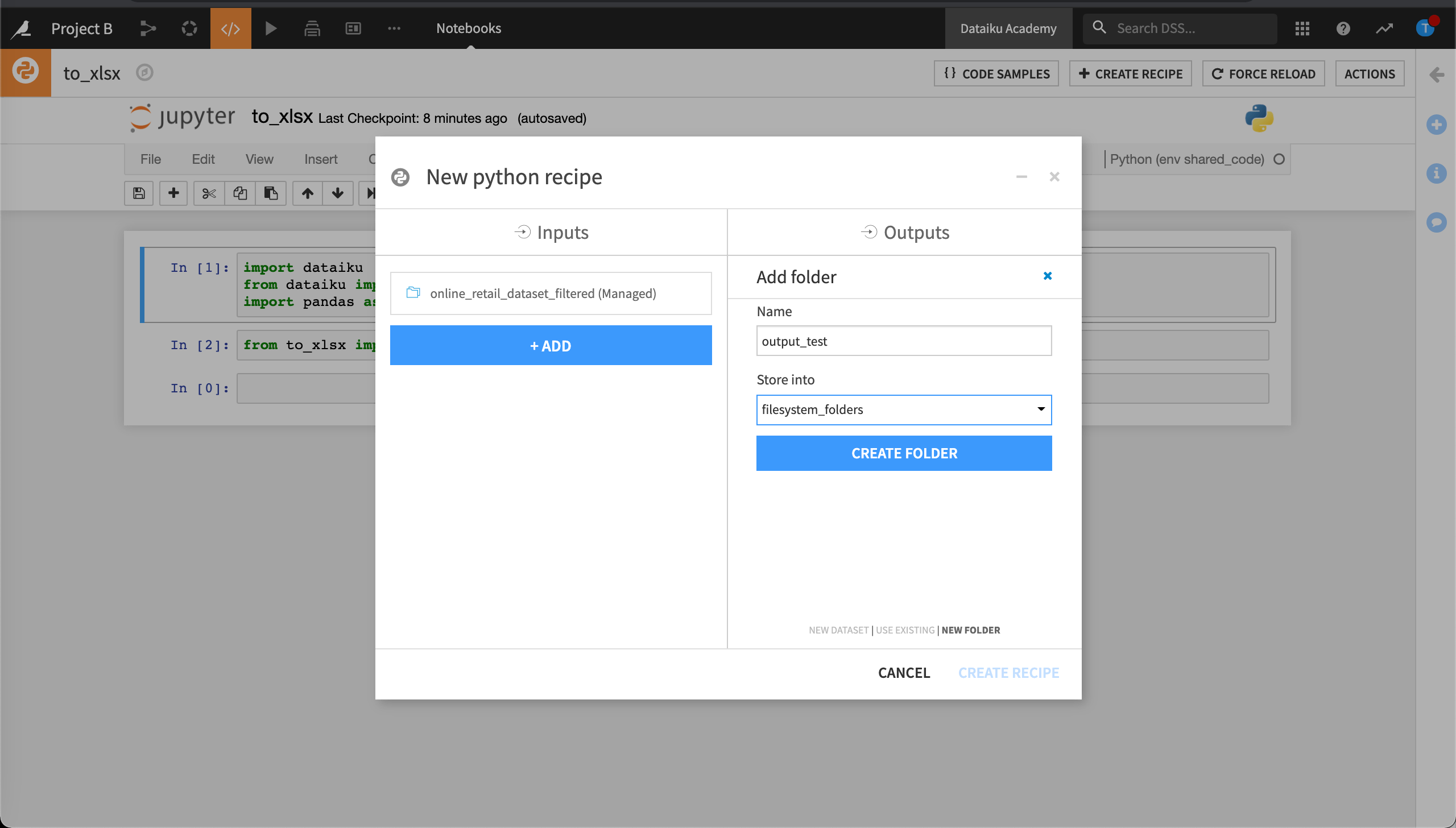Cut selected cells scissors icon
Viewport: 1456px width, 828px height.
point(209,193)
